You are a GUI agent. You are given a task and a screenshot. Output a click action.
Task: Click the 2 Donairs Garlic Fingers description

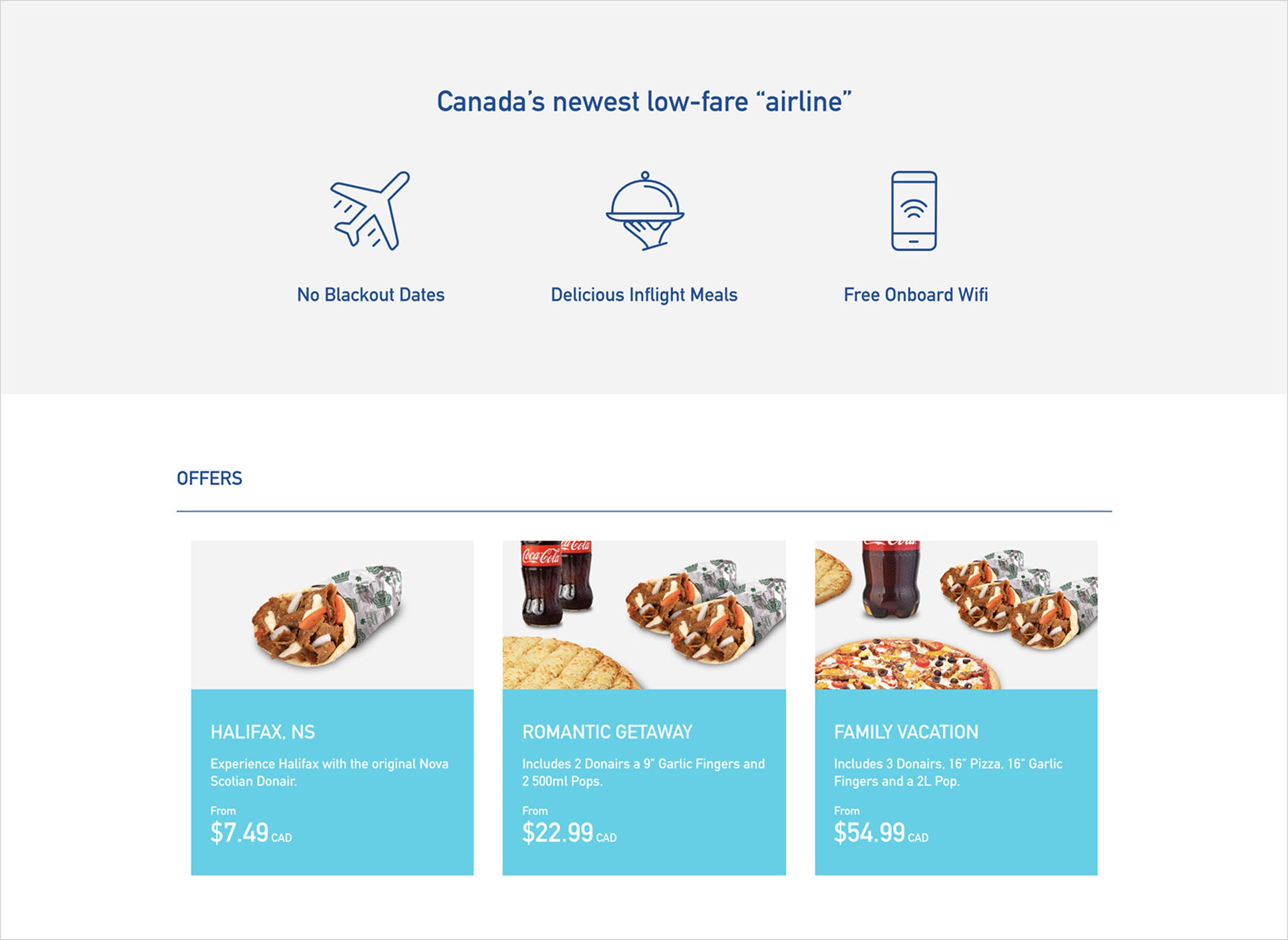(643, 772)
